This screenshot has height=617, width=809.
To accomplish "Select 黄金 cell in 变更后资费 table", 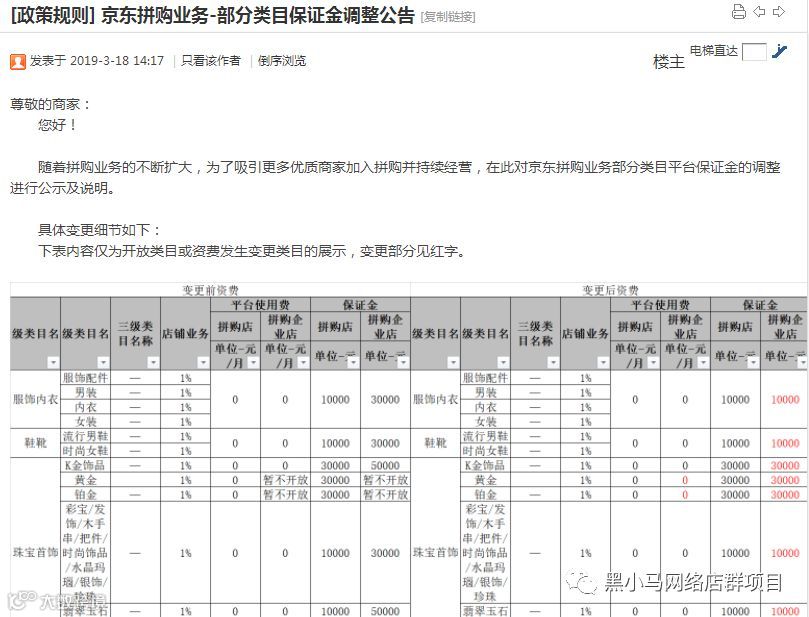I will [486, 480].
